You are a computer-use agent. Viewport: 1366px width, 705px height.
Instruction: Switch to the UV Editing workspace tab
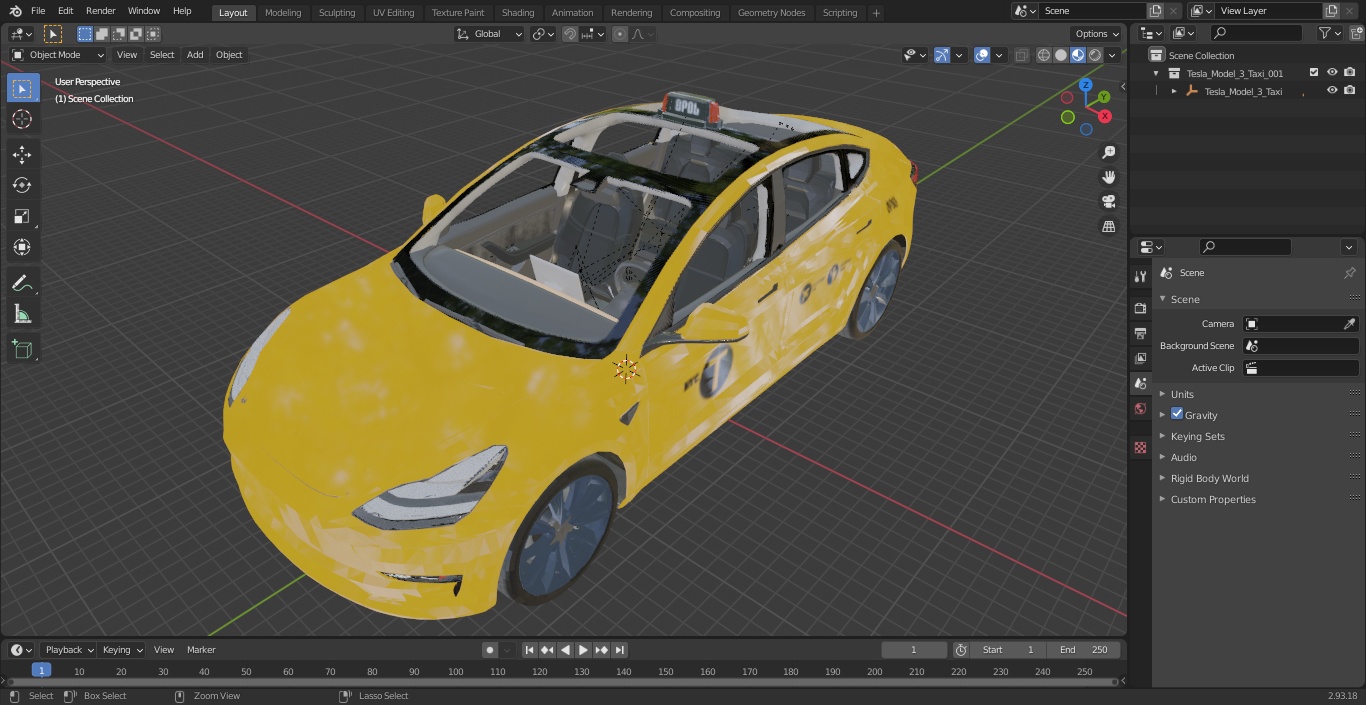pos(393,12)
